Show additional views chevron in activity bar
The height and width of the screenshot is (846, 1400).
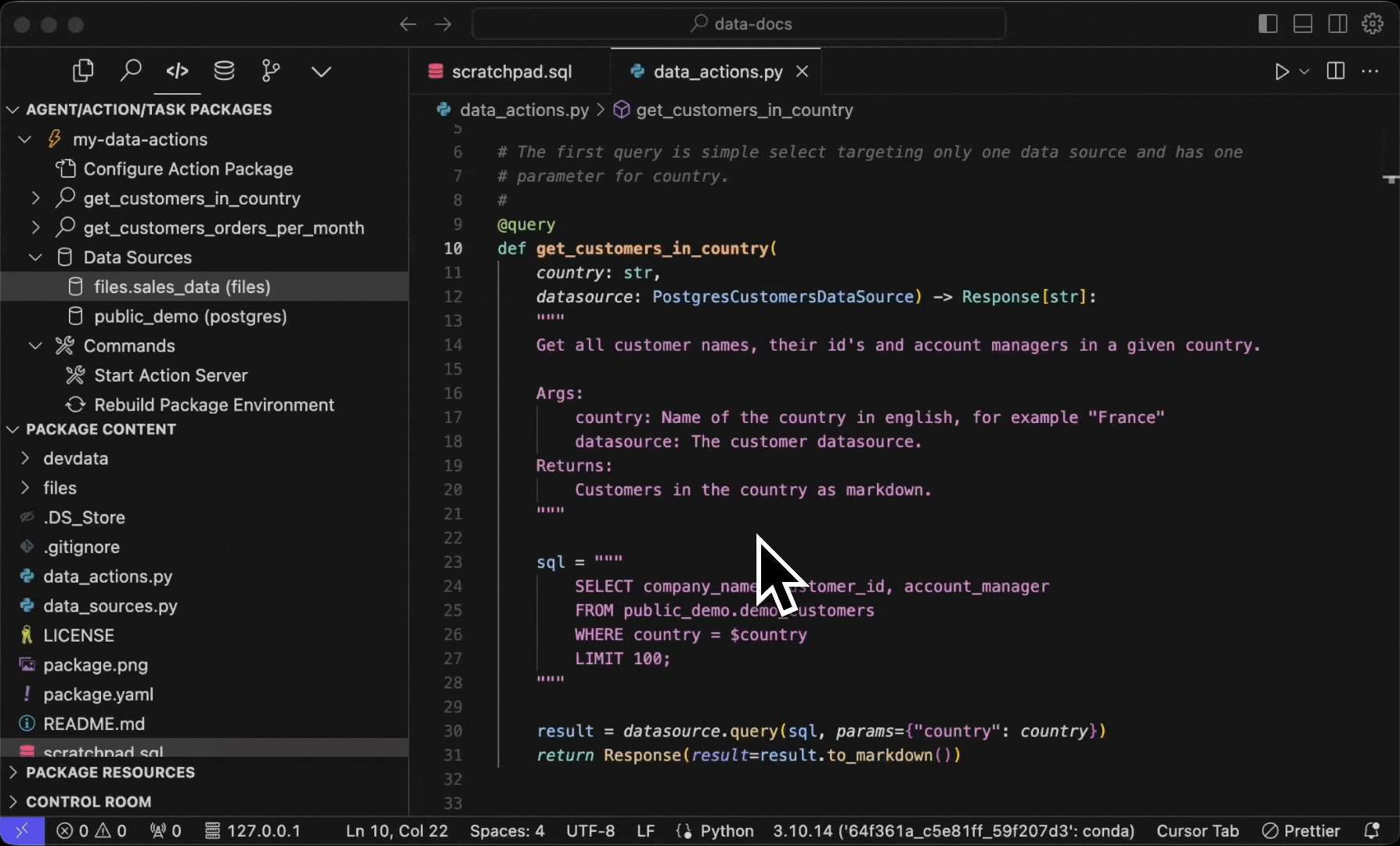(x=321, y=72)
